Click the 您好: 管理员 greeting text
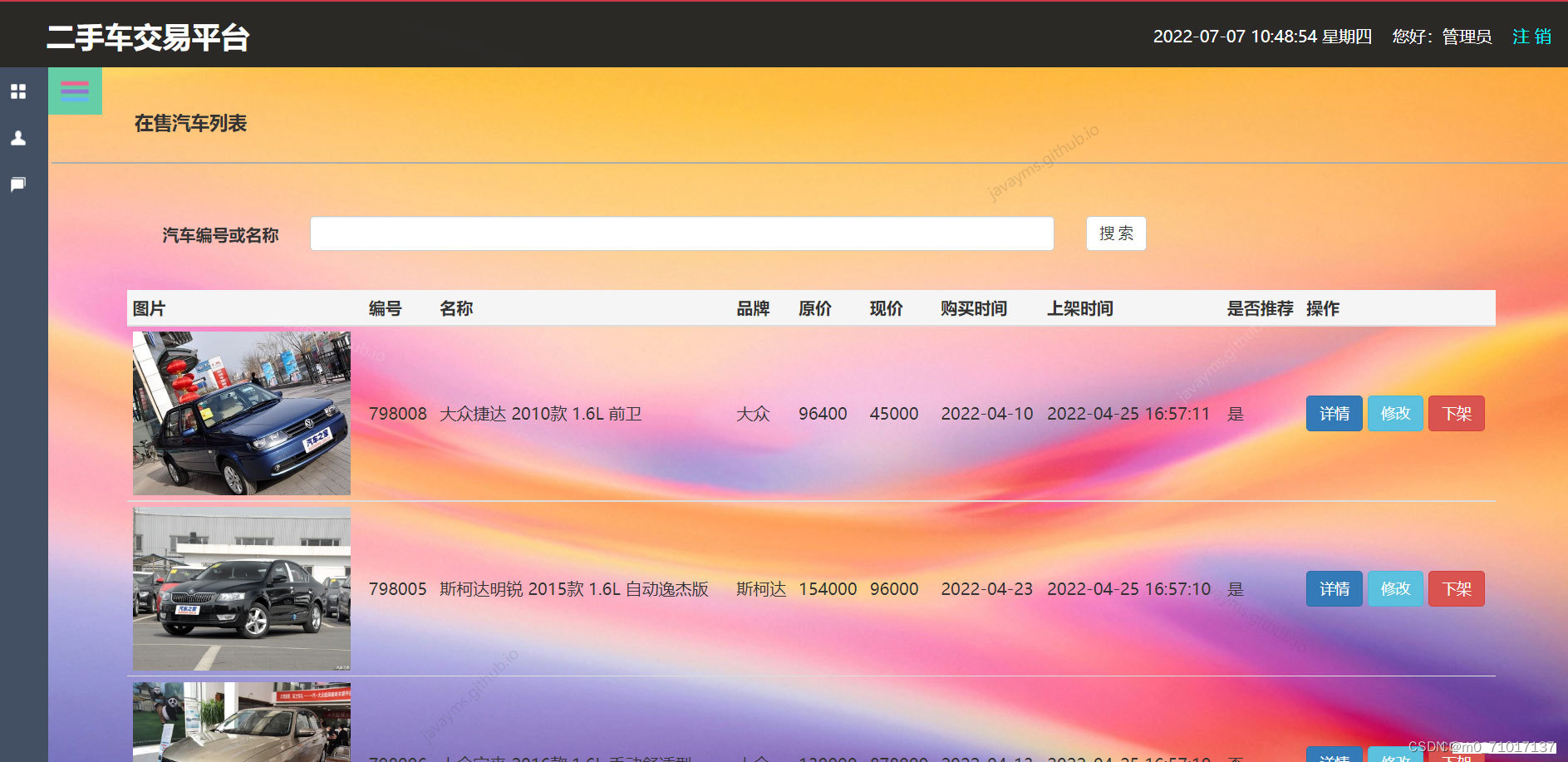The width and height of the screenshot is (1568, 762). click(x=1442, y=37)
